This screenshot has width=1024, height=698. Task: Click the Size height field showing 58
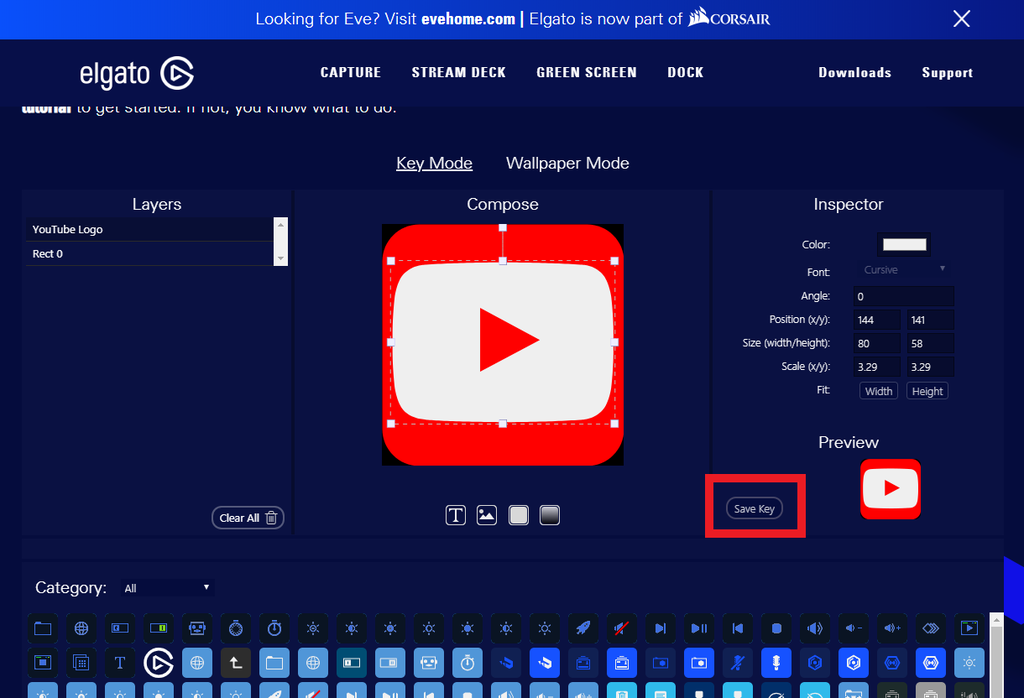(930, 343)
